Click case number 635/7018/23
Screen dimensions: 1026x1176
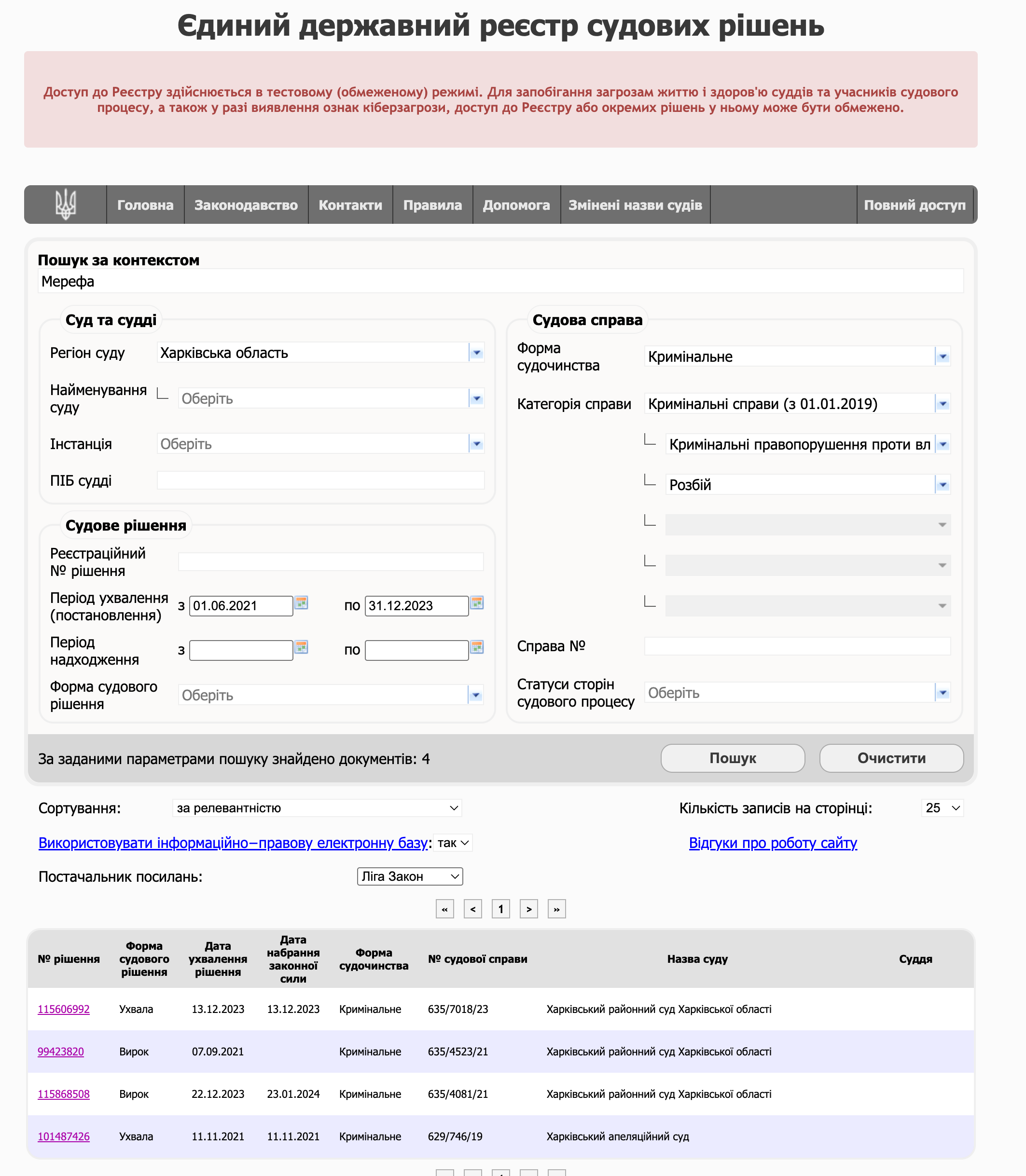coord(458,1009)
